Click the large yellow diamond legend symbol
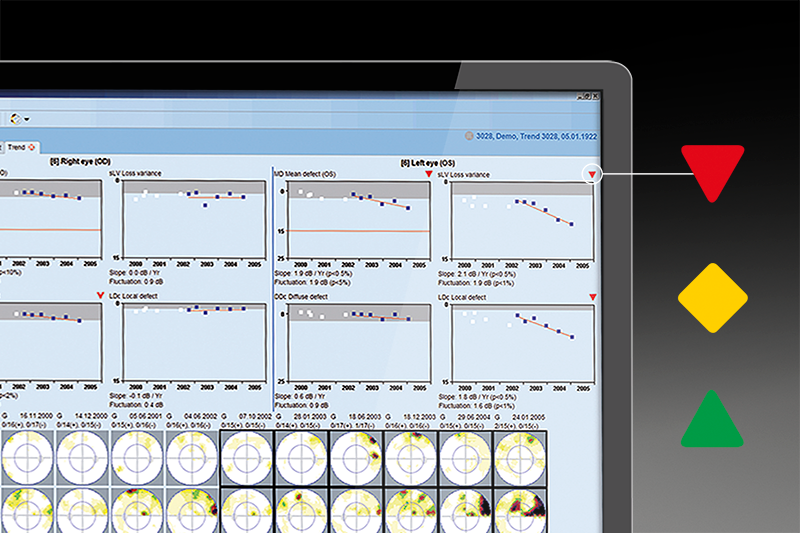This screenshot has height=533, width=800. tap(712, 297)
